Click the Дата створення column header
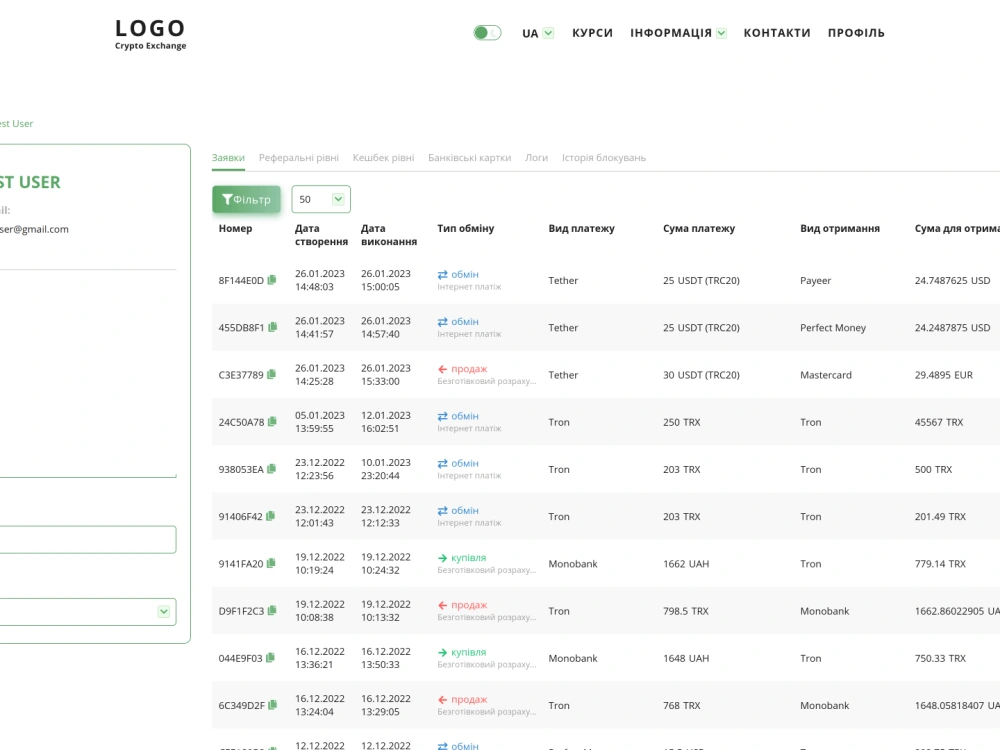Viewport: 1000px width, 750px height. pos(321,235)
